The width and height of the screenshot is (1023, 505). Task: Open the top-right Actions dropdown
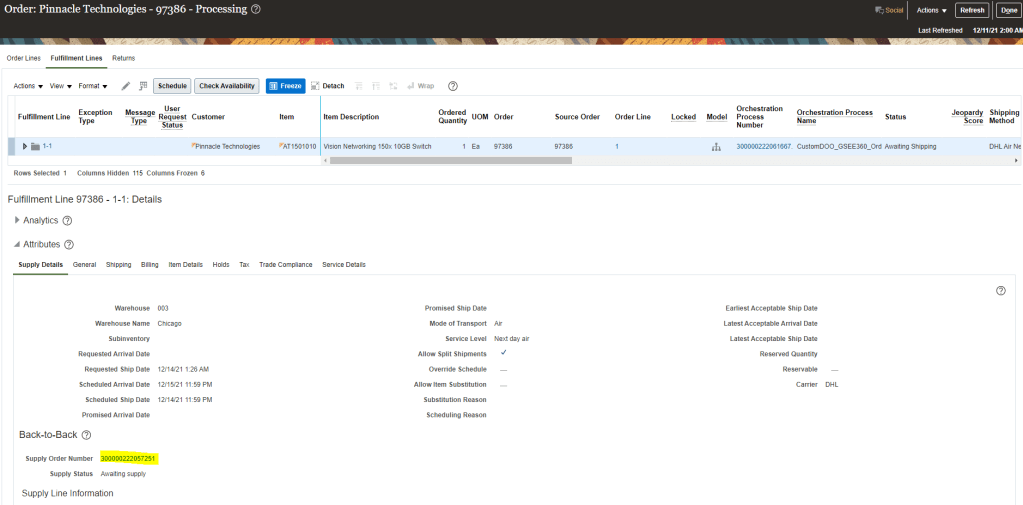[931, 10]
